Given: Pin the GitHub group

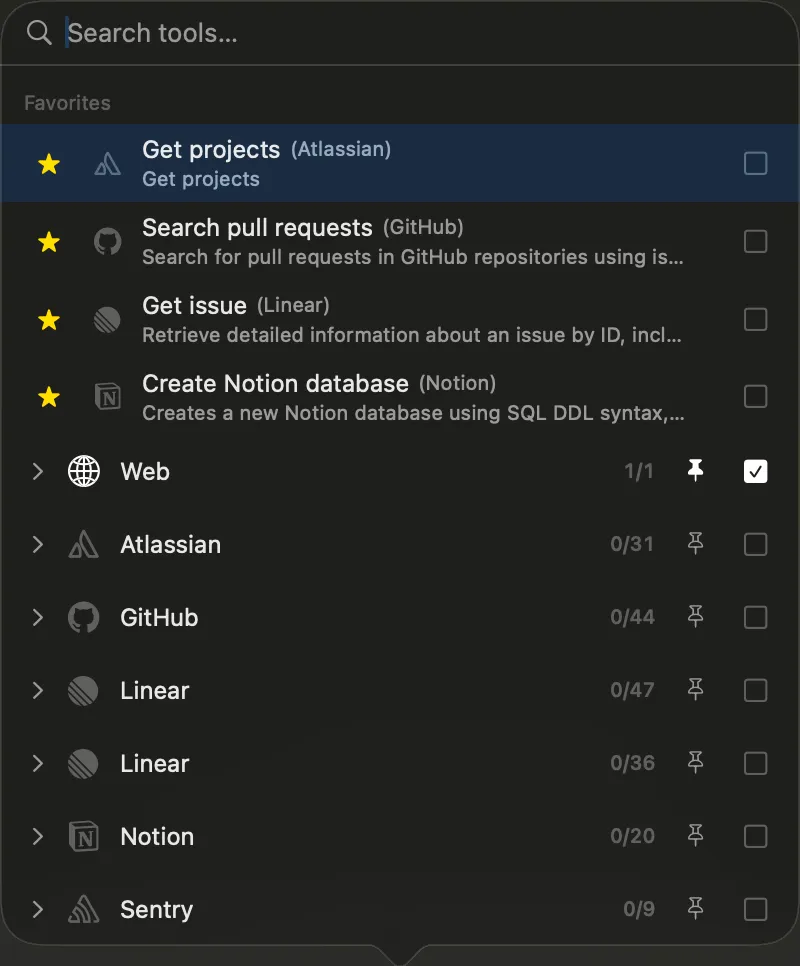Looking at the screenshot, I should (x=695, y=616).
